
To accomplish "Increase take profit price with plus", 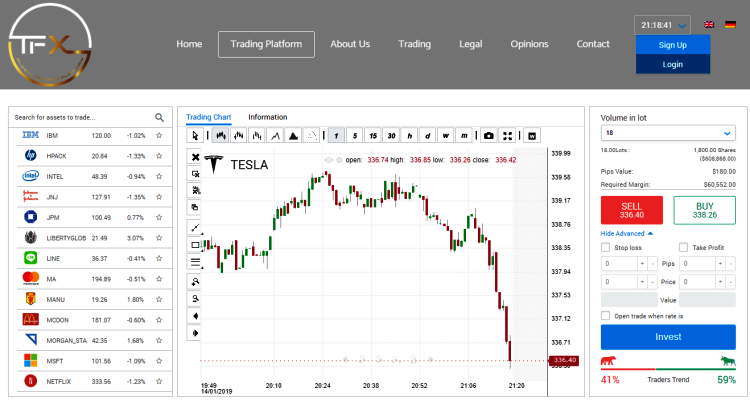I will [720, 282].
